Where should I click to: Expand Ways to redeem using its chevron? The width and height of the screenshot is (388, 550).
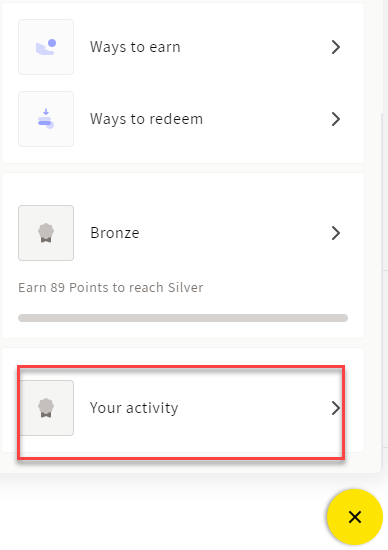coord(336,119)
